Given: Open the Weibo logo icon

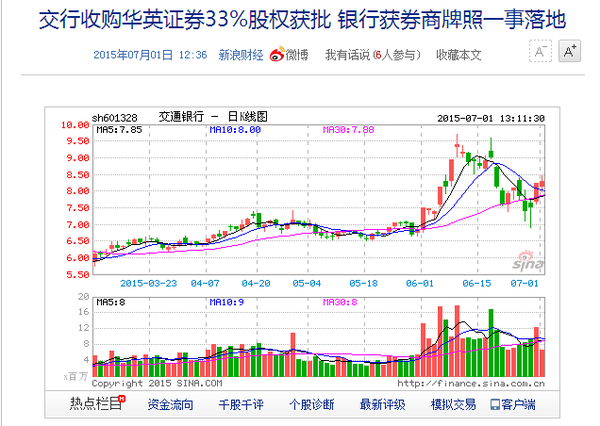Looking at the screenshot, I should (277, 55).
